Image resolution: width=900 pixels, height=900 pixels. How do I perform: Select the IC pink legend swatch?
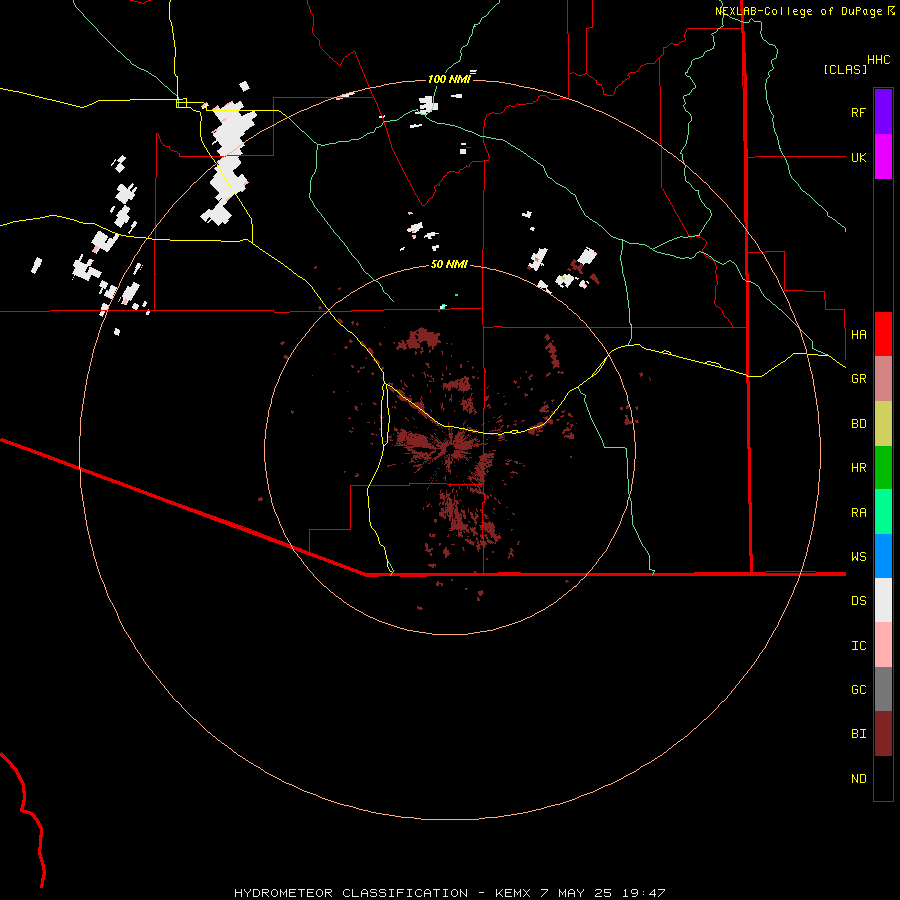tap(883, 645)
